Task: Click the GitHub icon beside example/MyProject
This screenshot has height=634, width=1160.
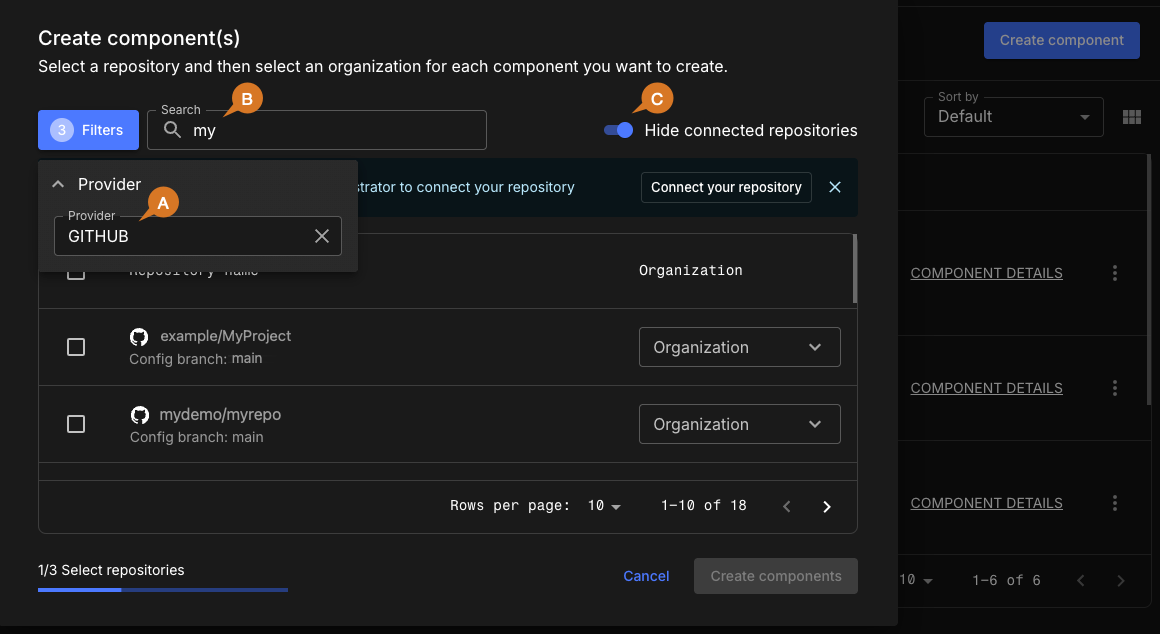Action: [x=139, y=336]
